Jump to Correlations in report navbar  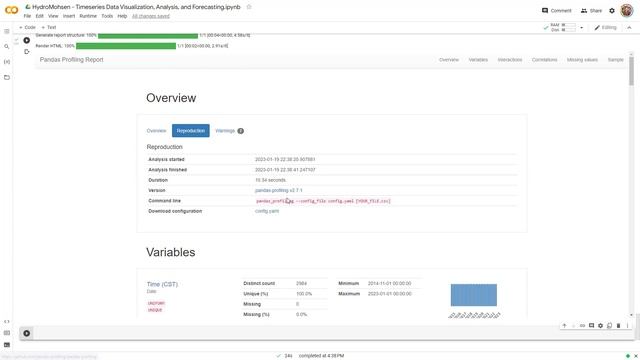point(544,60)
